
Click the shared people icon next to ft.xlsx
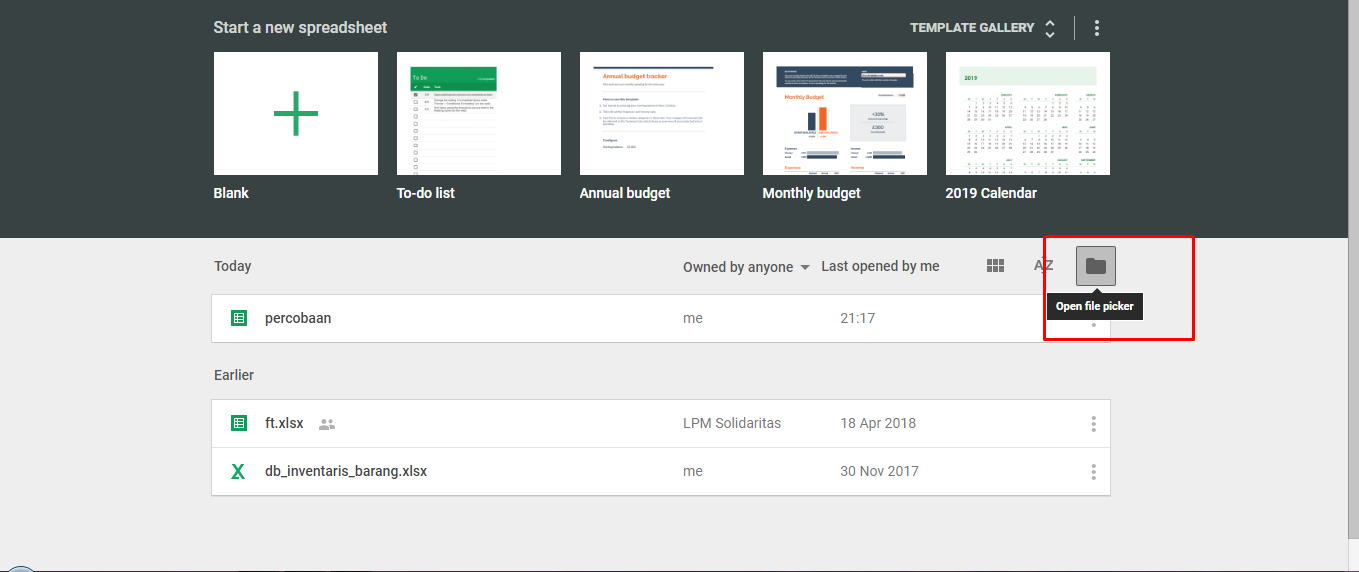click(x=327, y=424)
